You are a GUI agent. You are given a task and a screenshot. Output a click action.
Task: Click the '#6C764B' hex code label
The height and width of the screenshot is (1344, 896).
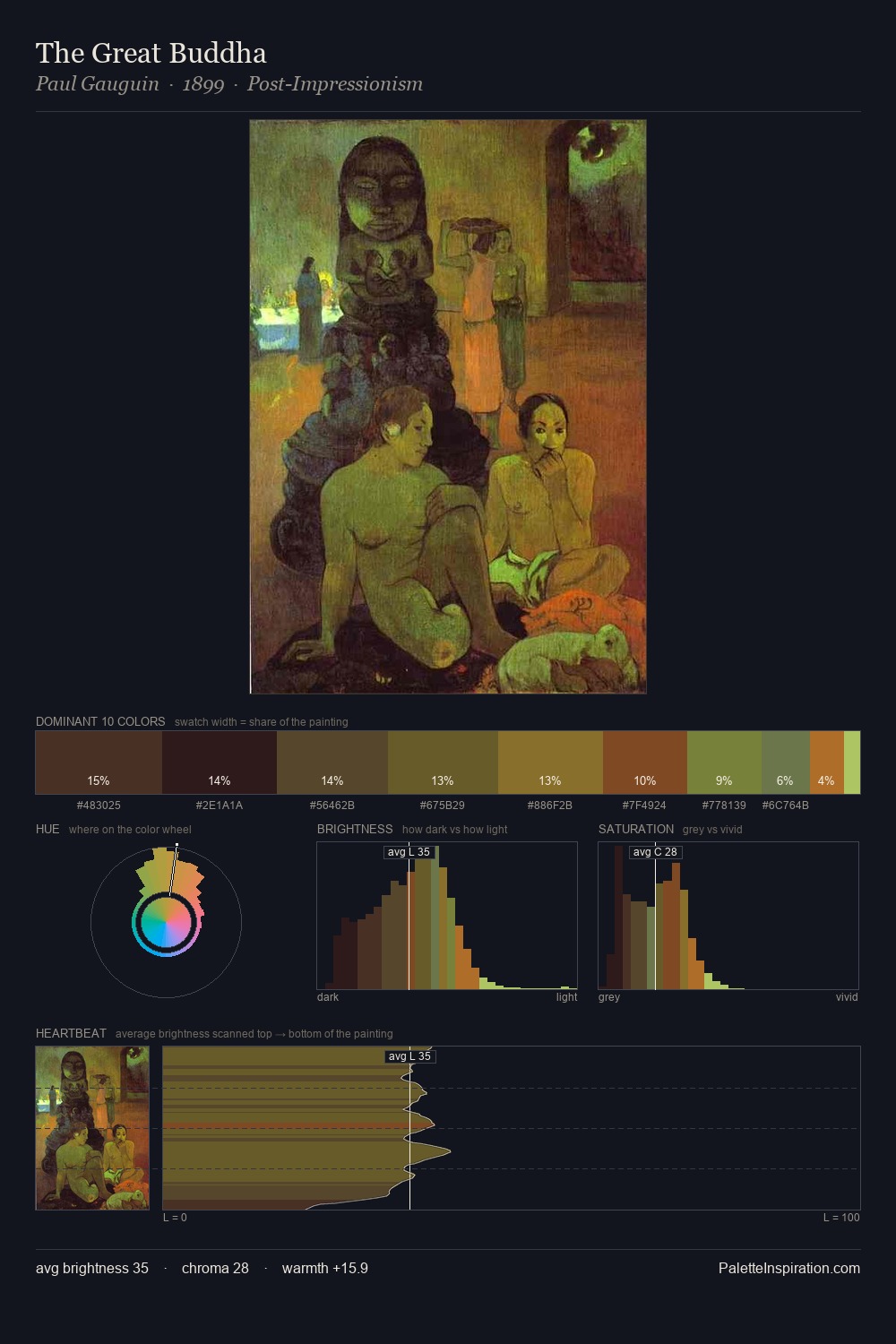click(x=786, y=805)
